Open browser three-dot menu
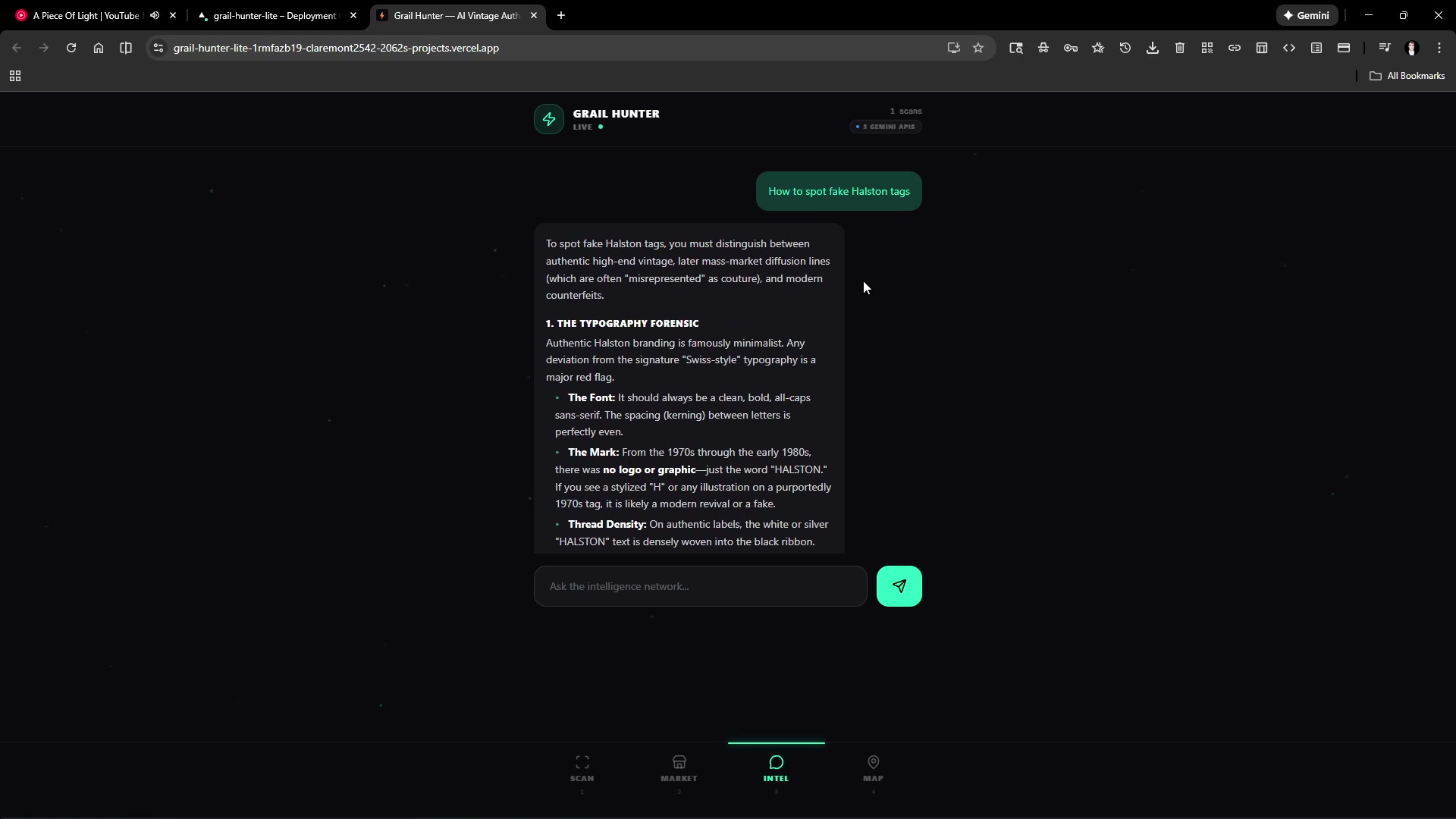The image size is (1456, 819). coord(1439,48)
